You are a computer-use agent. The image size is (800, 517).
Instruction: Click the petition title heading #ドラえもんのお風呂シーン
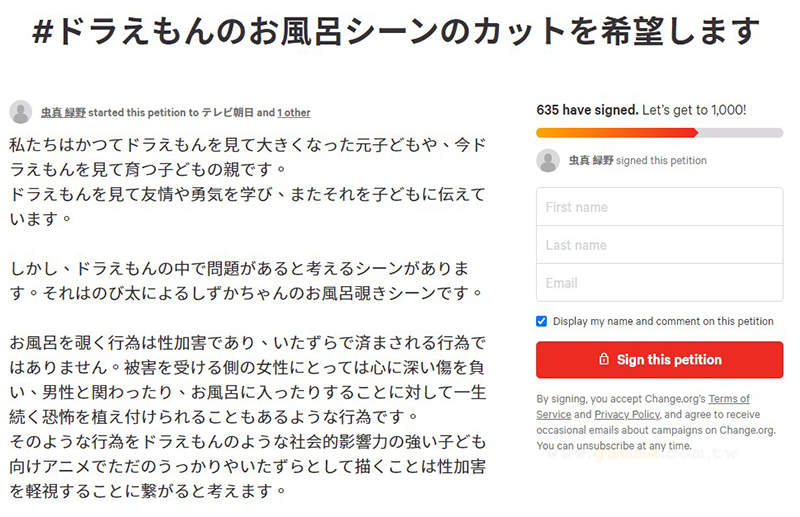coord(397,33)
